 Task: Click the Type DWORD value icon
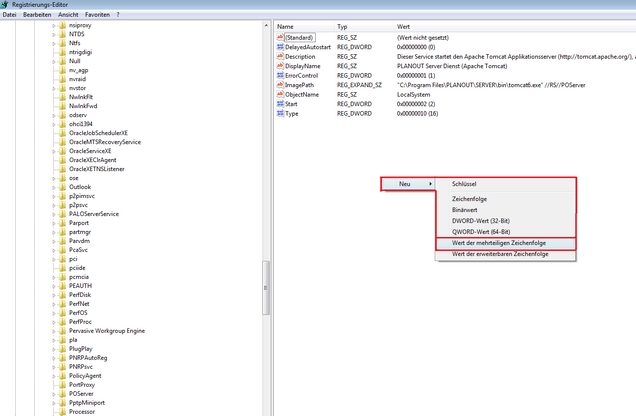click(280, 114)
